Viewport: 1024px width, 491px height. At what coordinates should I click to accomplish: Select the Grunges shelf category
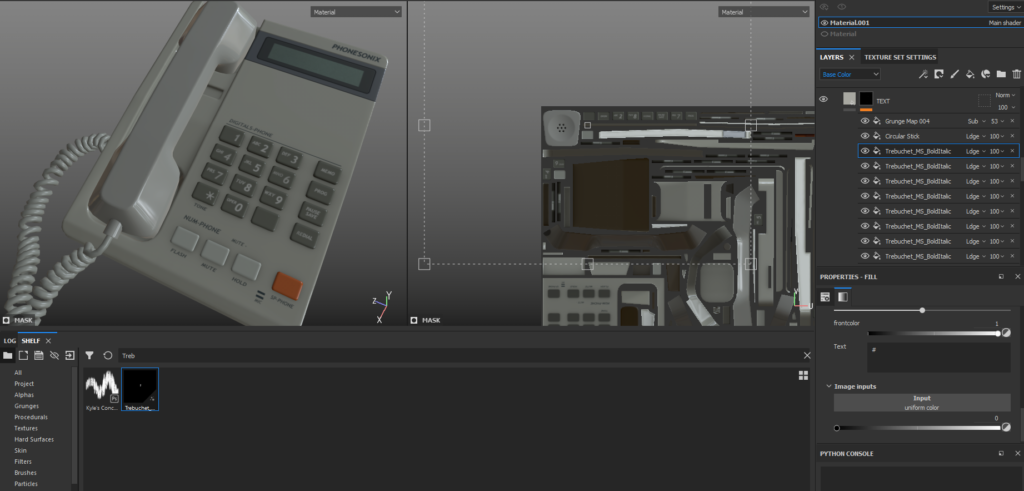[26, 406]
